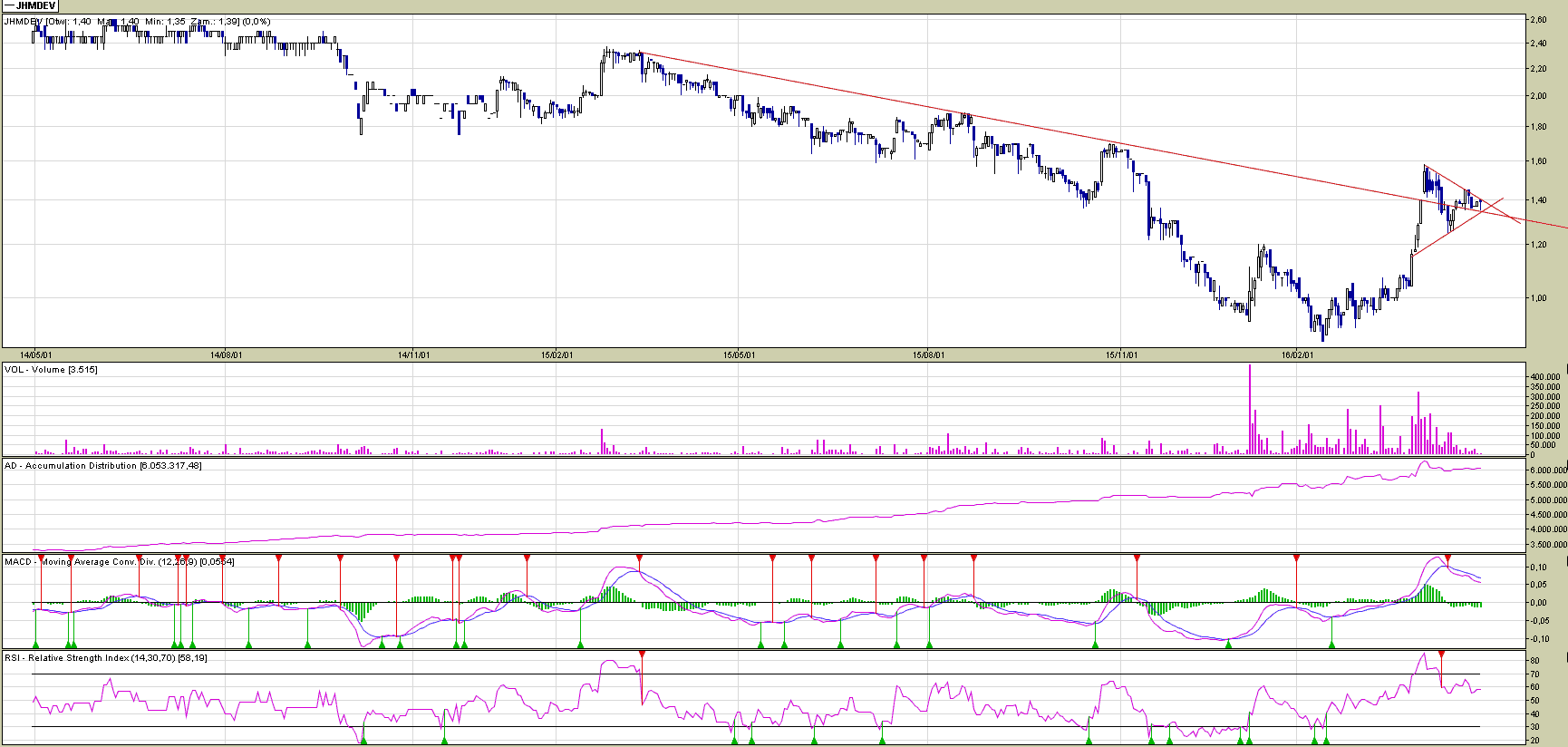The height and width of the screenshot is (747, 1568).
Task: Select the RSI - Relative Strength Index label
Action: (105, 658)
